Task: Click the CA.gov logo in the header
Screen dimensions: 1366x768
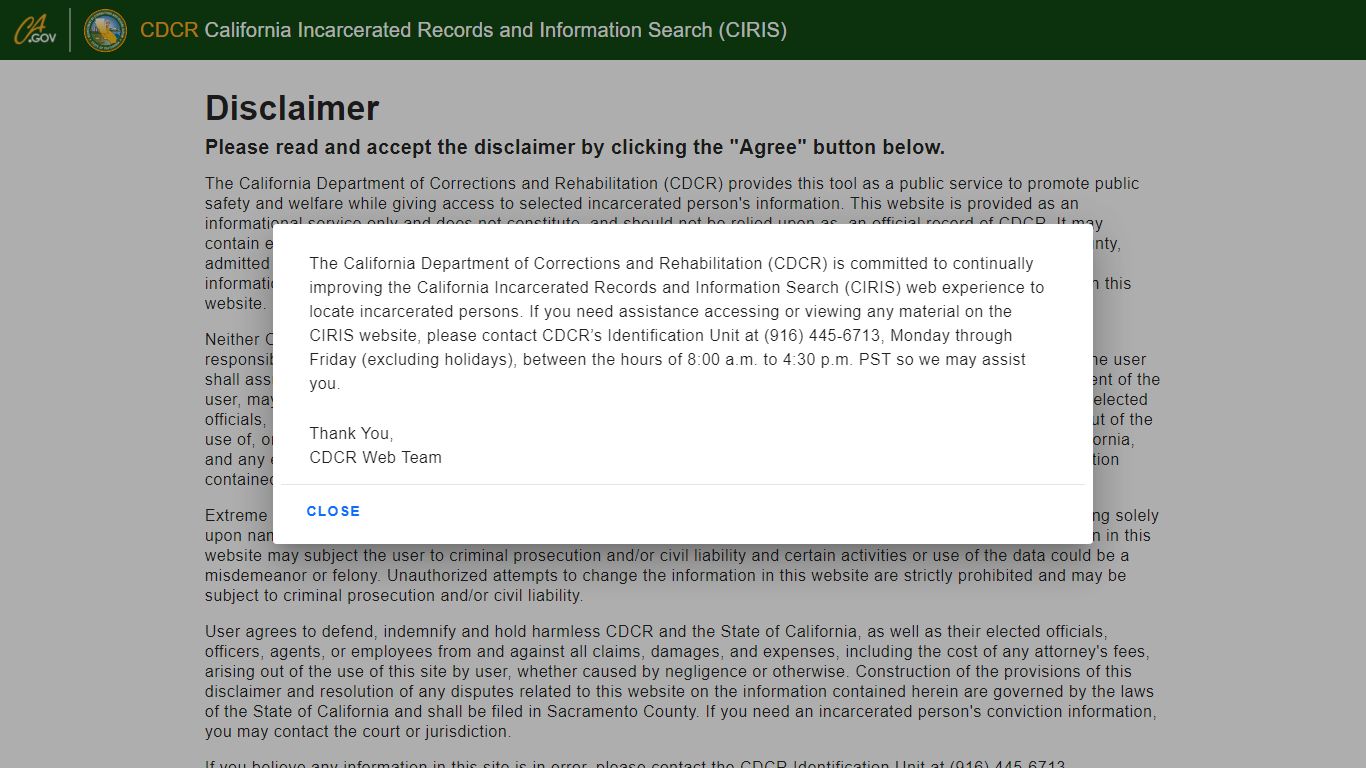Action: (34, 29)
